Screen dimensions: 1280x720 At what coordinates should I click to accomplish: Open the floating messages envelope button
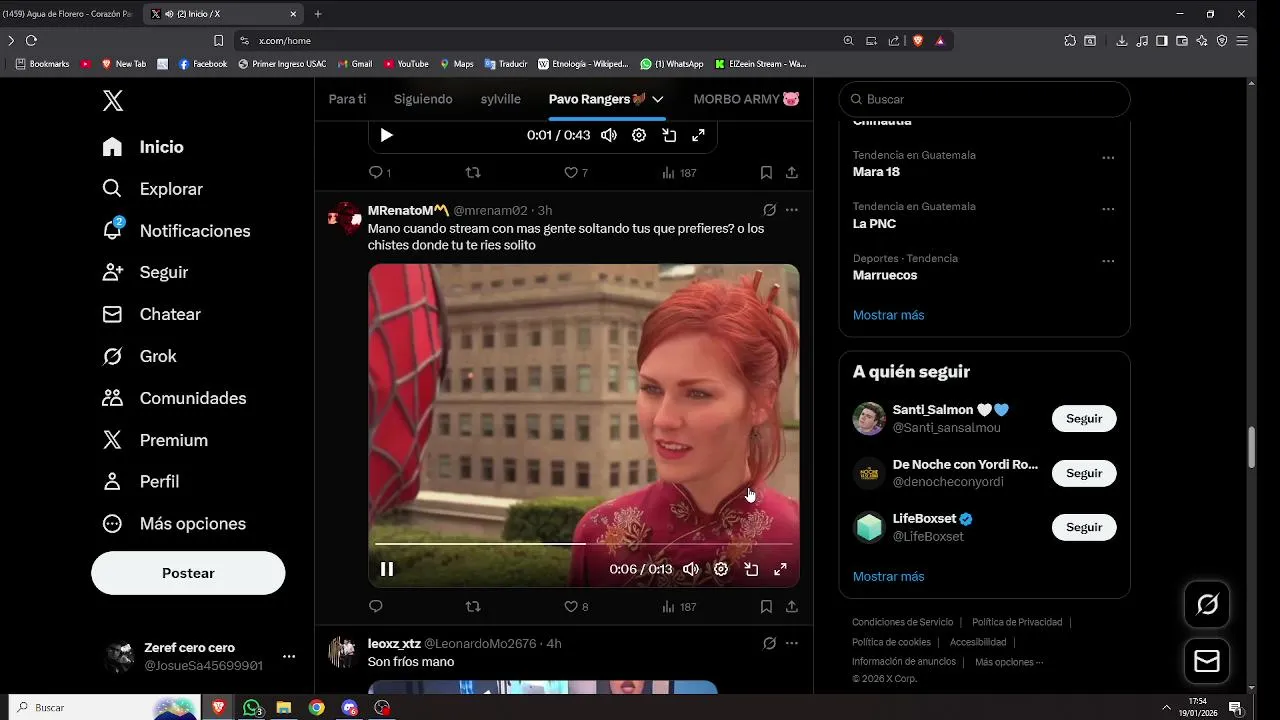[1207, 661]
